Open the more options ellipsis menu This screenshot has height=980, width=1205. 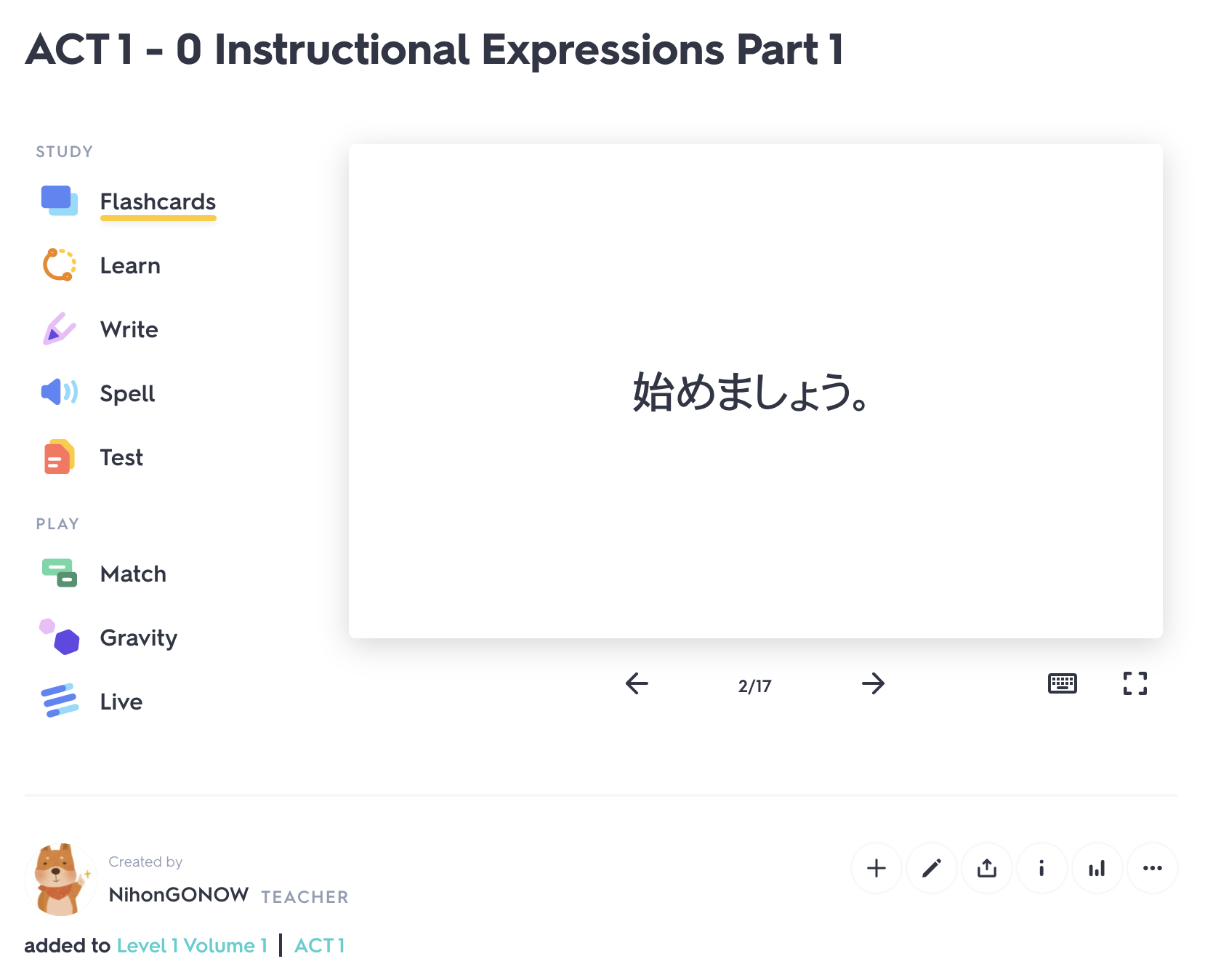pyautogui.click(x=1152, y=868)
